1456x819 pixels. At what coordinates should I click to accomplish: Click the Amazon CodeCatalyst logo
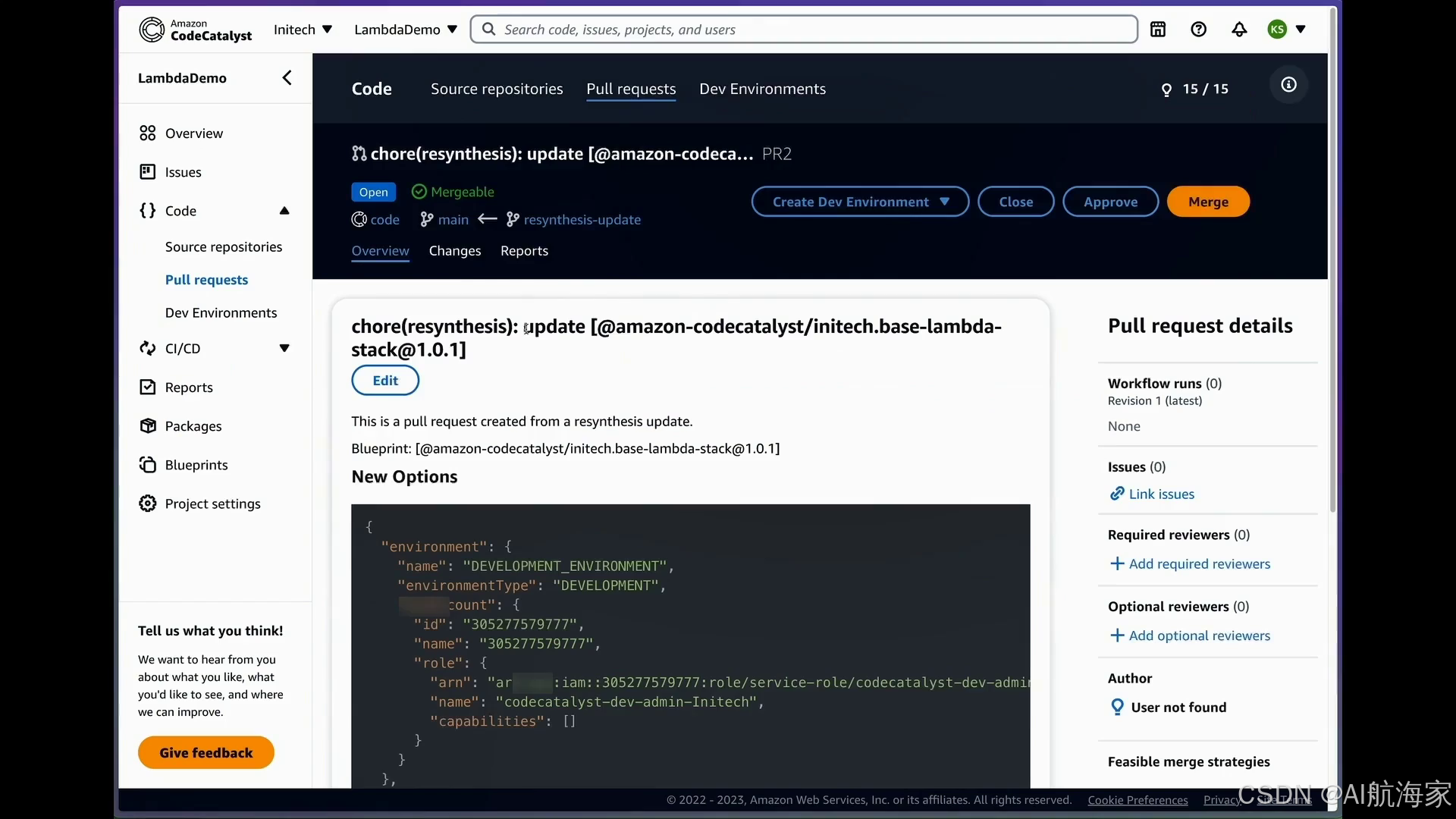(196, 30)
